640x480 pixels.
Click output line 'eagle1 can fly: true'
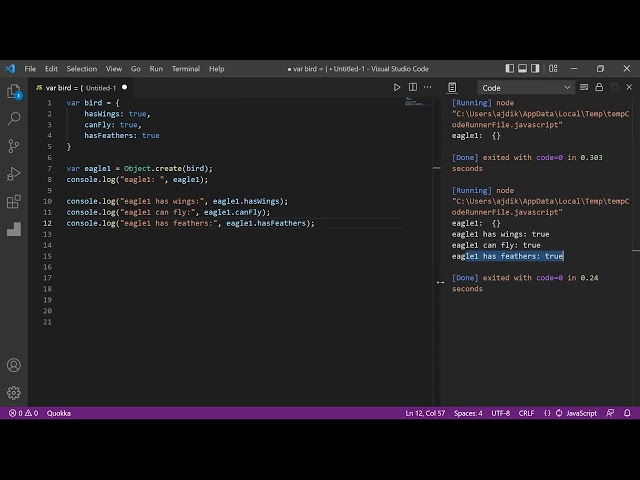point(496,245)
